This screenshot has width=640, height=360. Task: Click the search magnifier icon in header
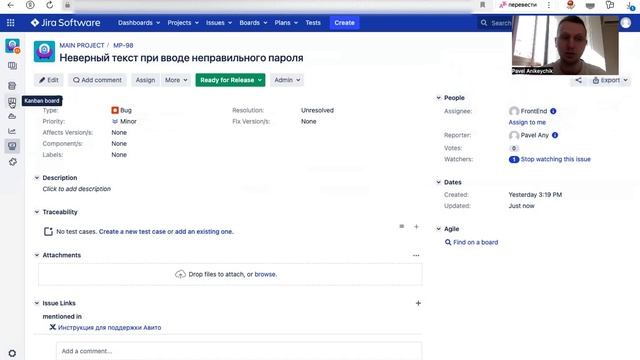click(484, 23)
